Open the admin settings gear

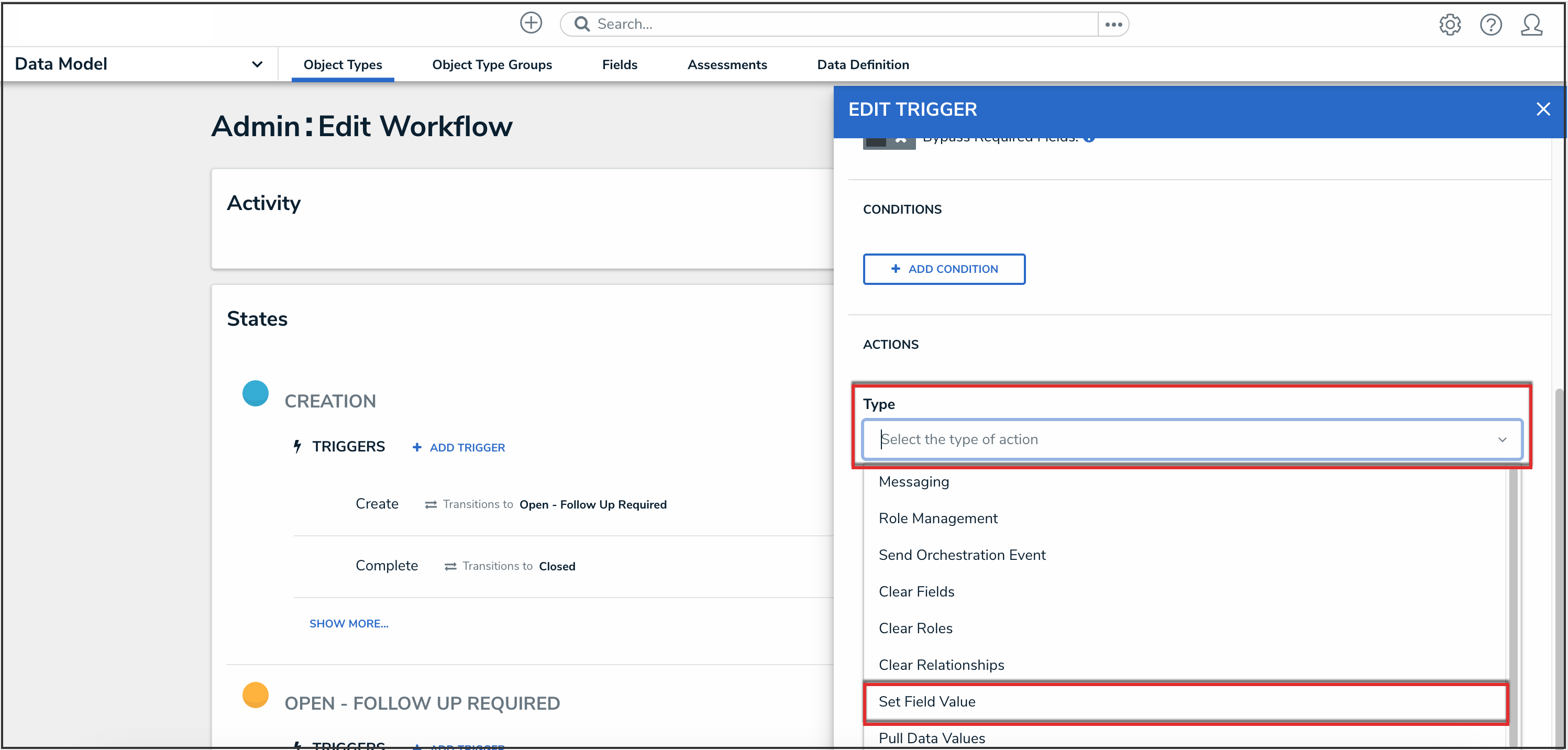[x=1450, y=24]
